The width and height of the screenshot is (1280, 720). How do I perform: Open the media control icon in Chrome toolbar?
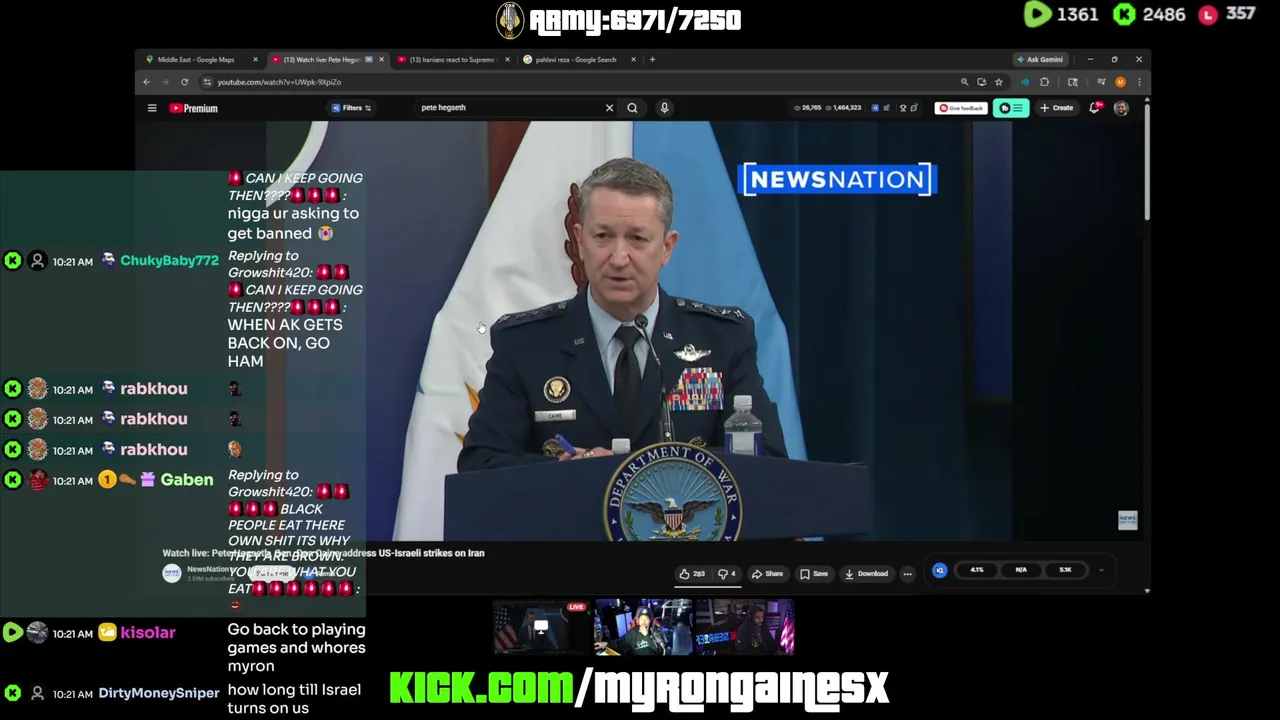point(1101,82)
